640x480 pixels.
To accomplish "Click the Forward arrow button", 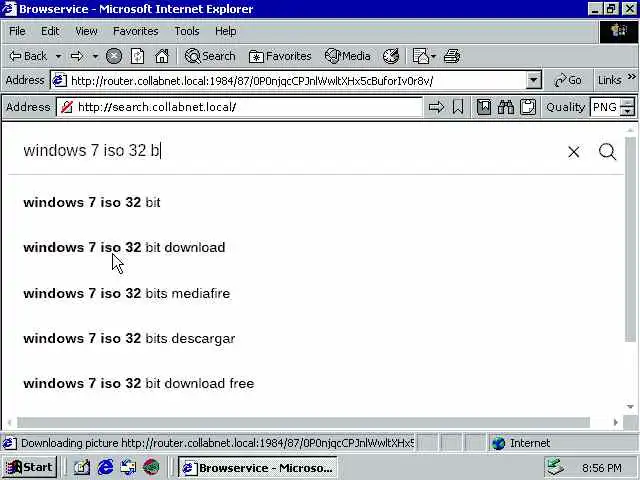I will coord(77,56).
